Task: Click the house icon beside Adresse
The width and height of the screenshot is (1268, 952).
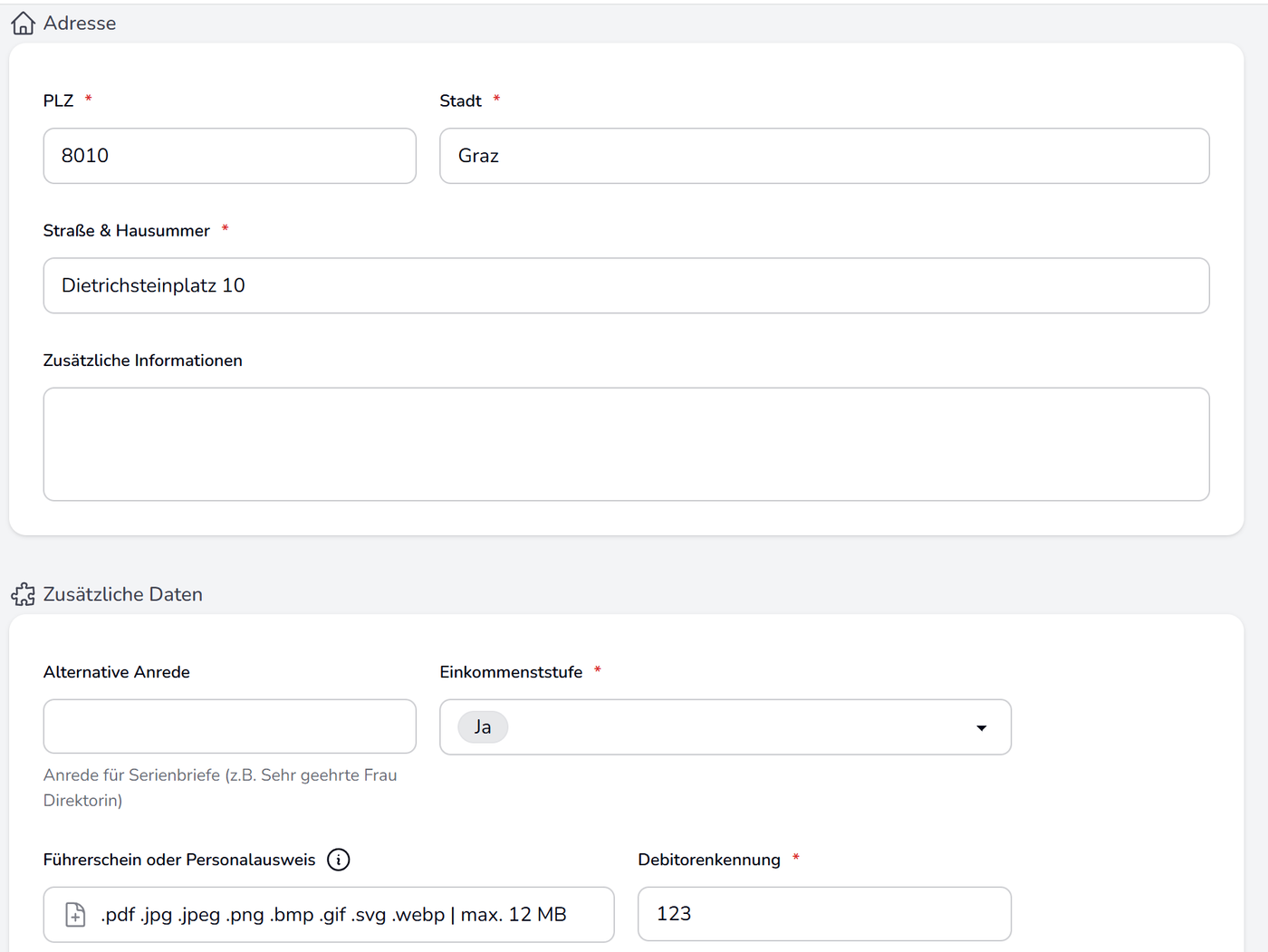Action: click(24, 24)
